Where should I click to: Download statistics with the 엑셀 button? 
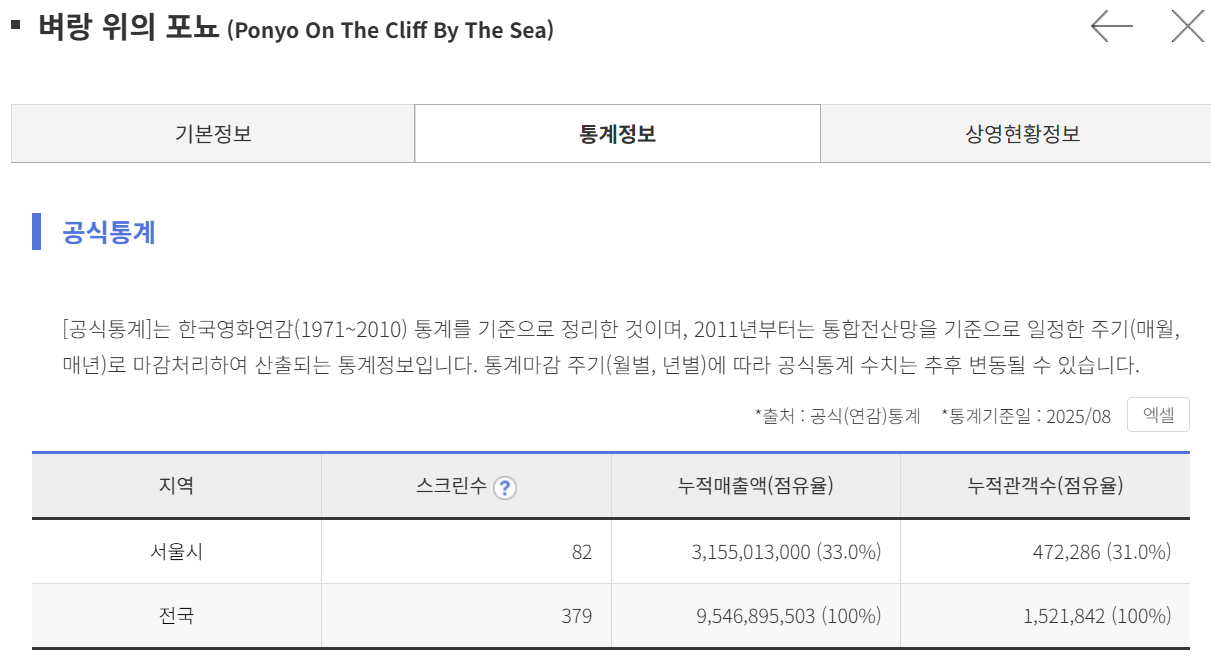tap(1158, 415)
